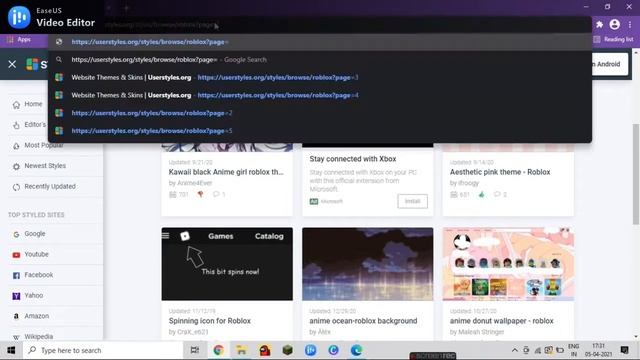Open Kawaii black Anime girl roblox theme
640x360 pixels.
226,172
